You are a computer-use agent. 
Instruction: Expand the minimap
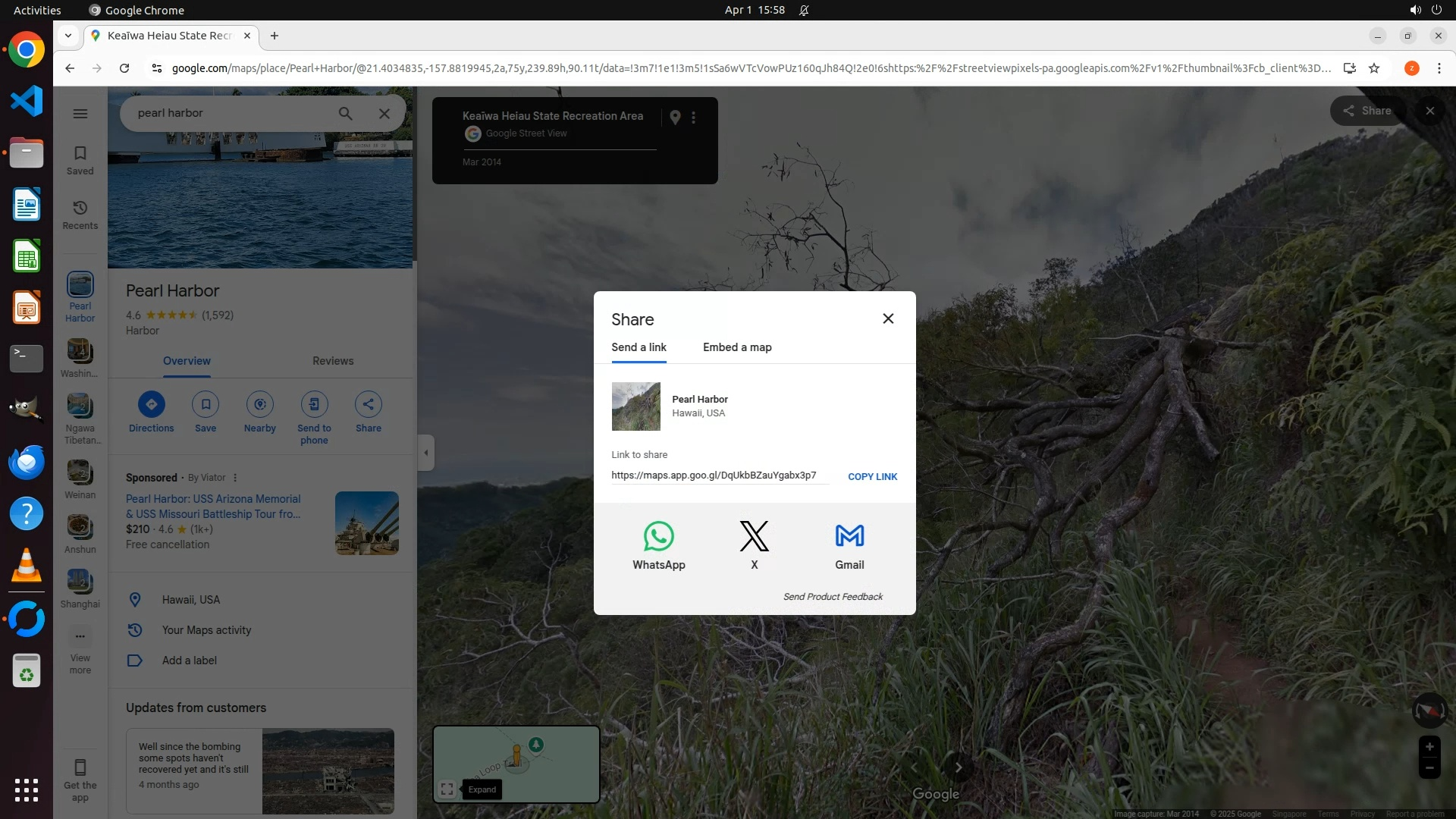447,789
